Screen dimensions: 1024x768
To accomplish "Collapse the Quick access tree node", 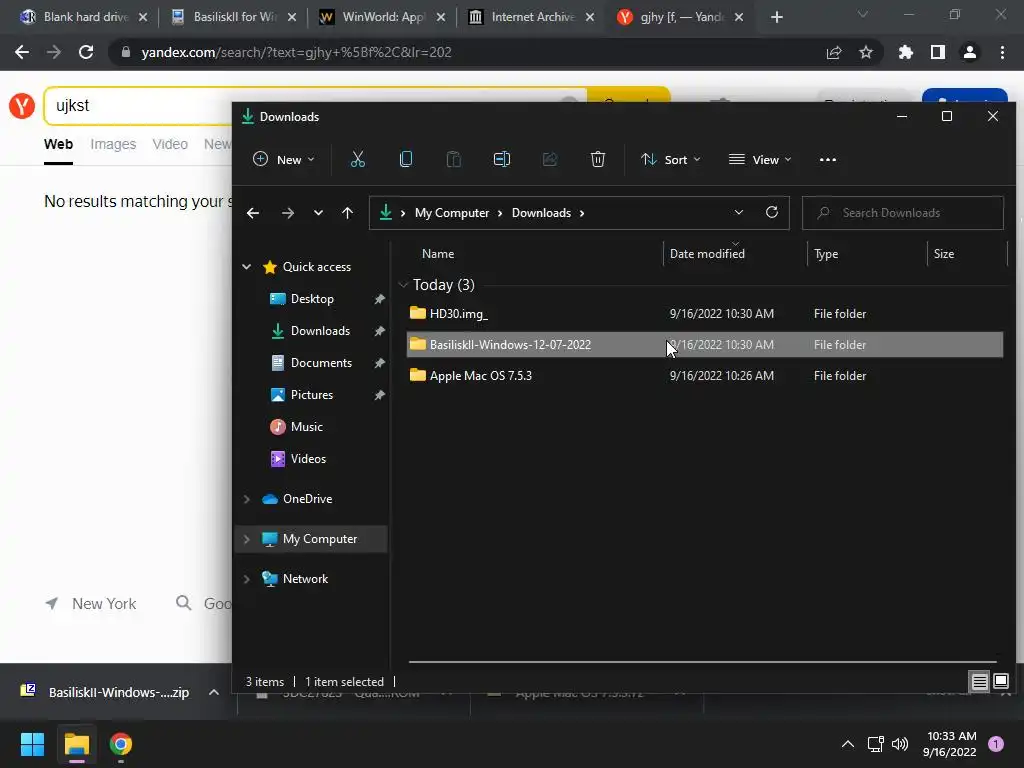I will [x=247, y=266].
